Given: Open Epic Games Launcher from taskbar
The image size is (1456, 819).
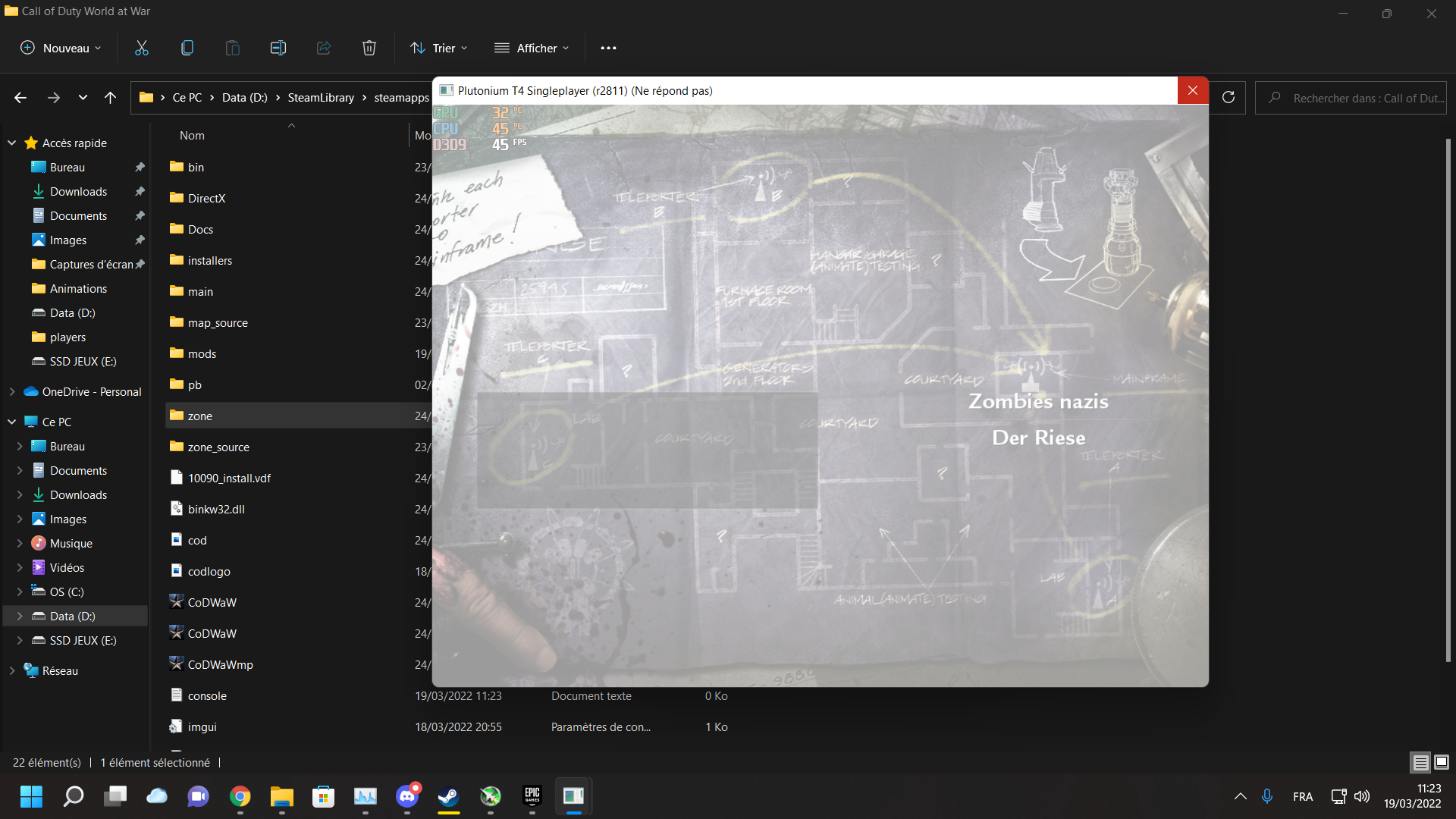Looking at the screenshot, I should click(532, 796).
